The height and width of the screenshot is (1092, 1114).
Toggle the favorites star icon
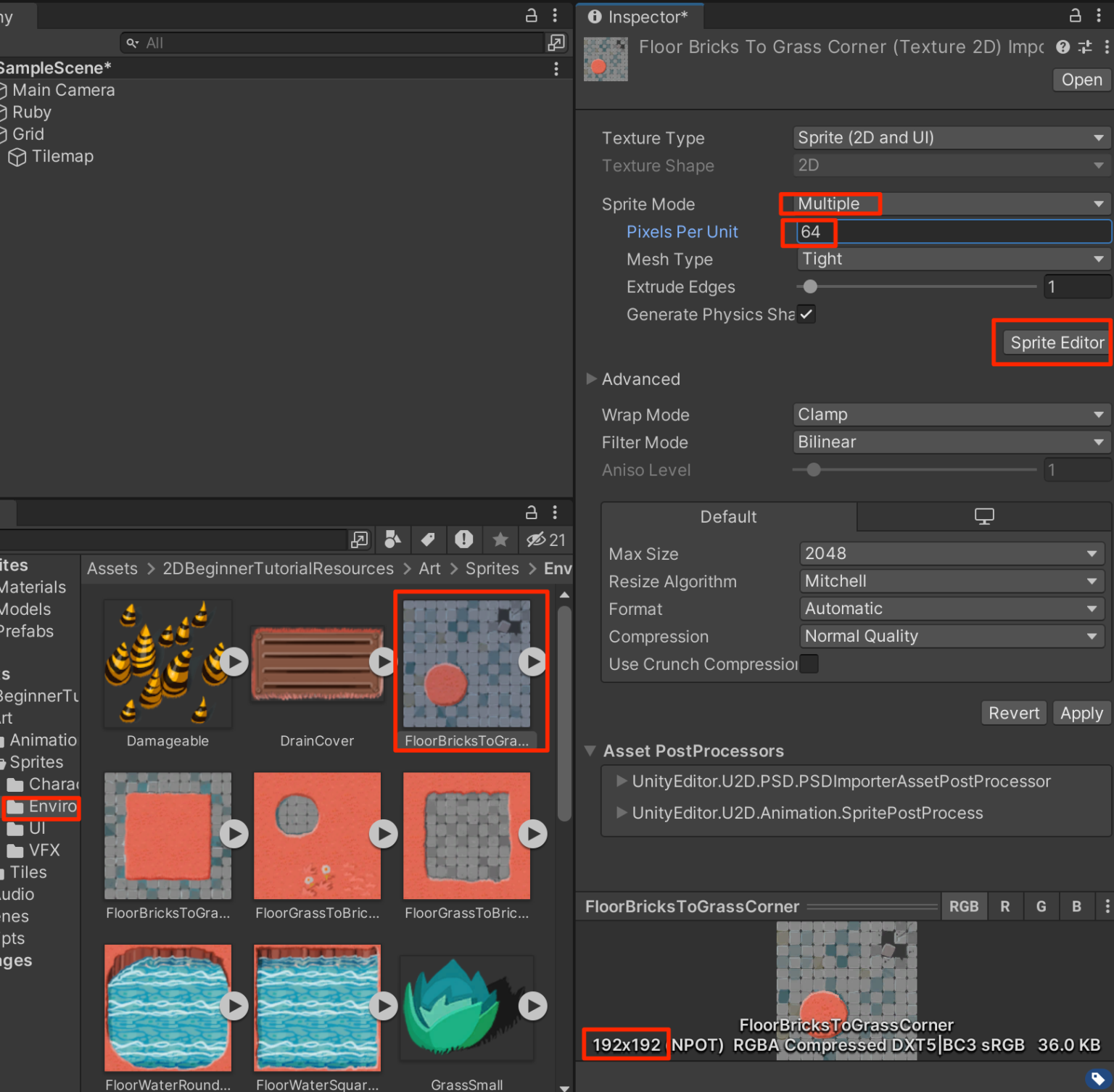pyautogui.click(x=500, y=539)
